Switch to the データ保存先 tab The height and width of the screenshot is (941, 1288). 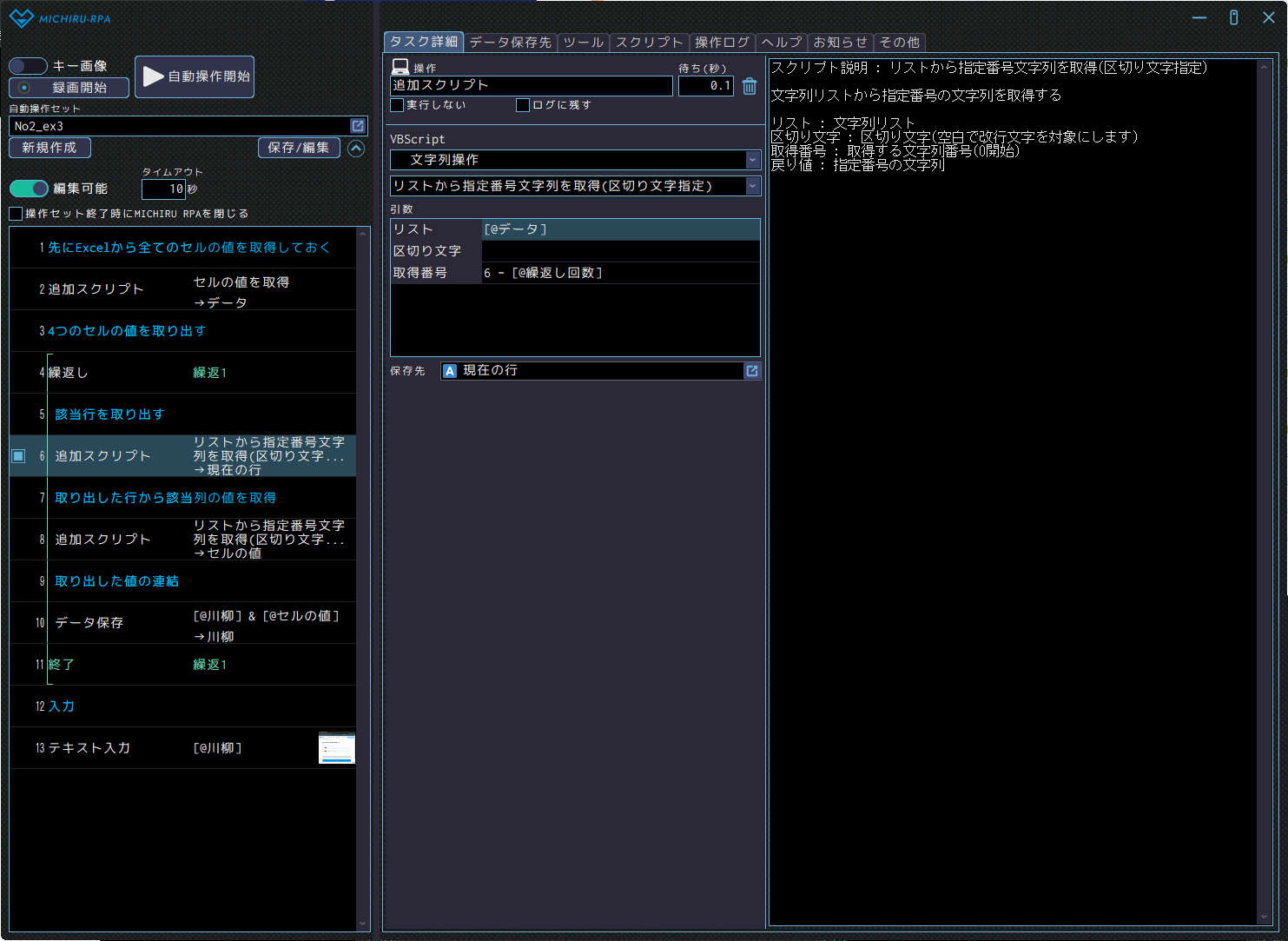click(x=510, y=43)
